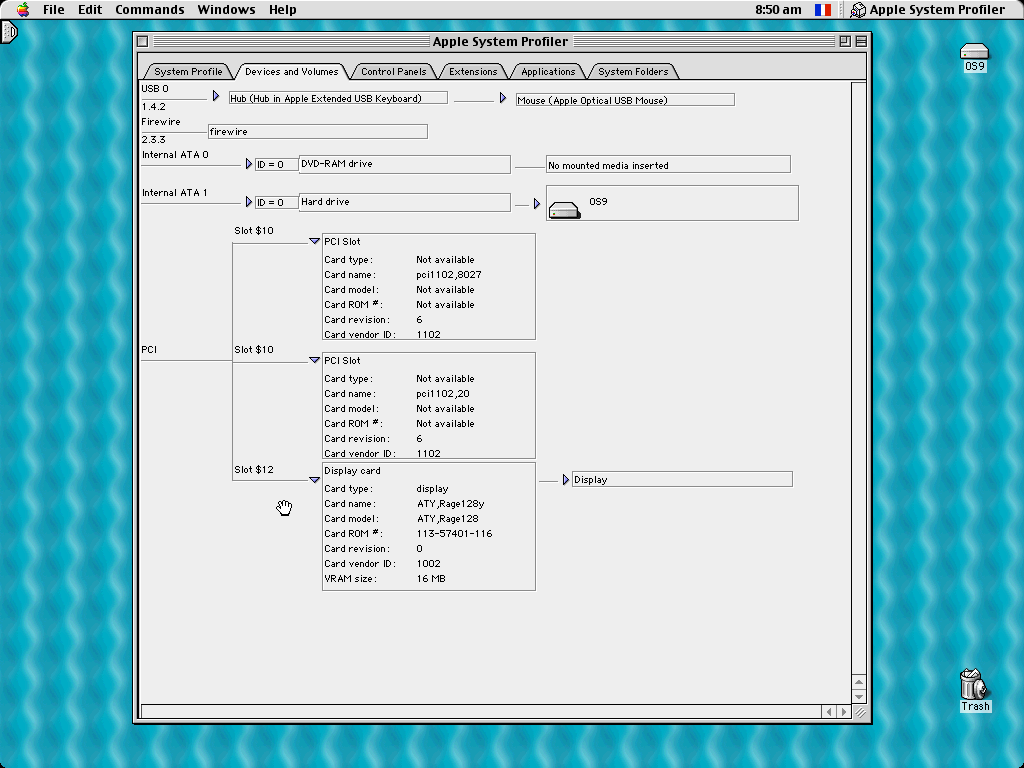Click the Slot $12 label
Screen dimensions: 1024x768
pos(253,470)
